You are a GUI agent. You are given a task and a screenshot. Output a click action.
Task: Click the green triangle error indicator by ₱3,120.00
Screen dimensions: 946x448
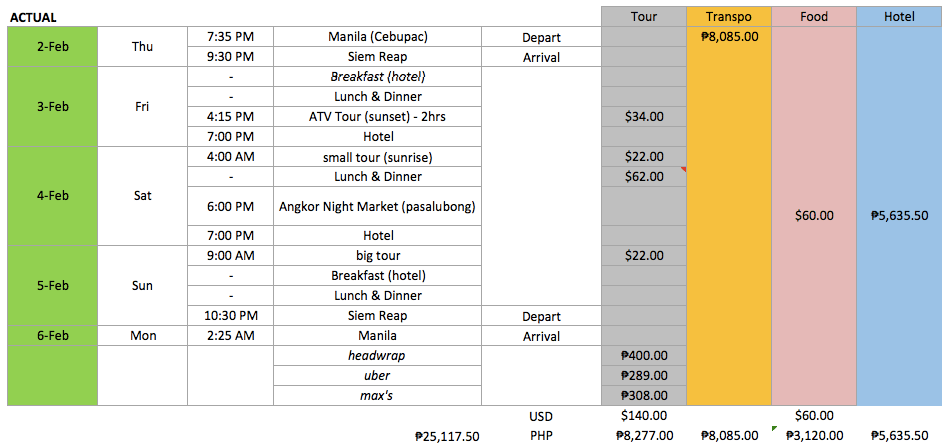point(774,430)
